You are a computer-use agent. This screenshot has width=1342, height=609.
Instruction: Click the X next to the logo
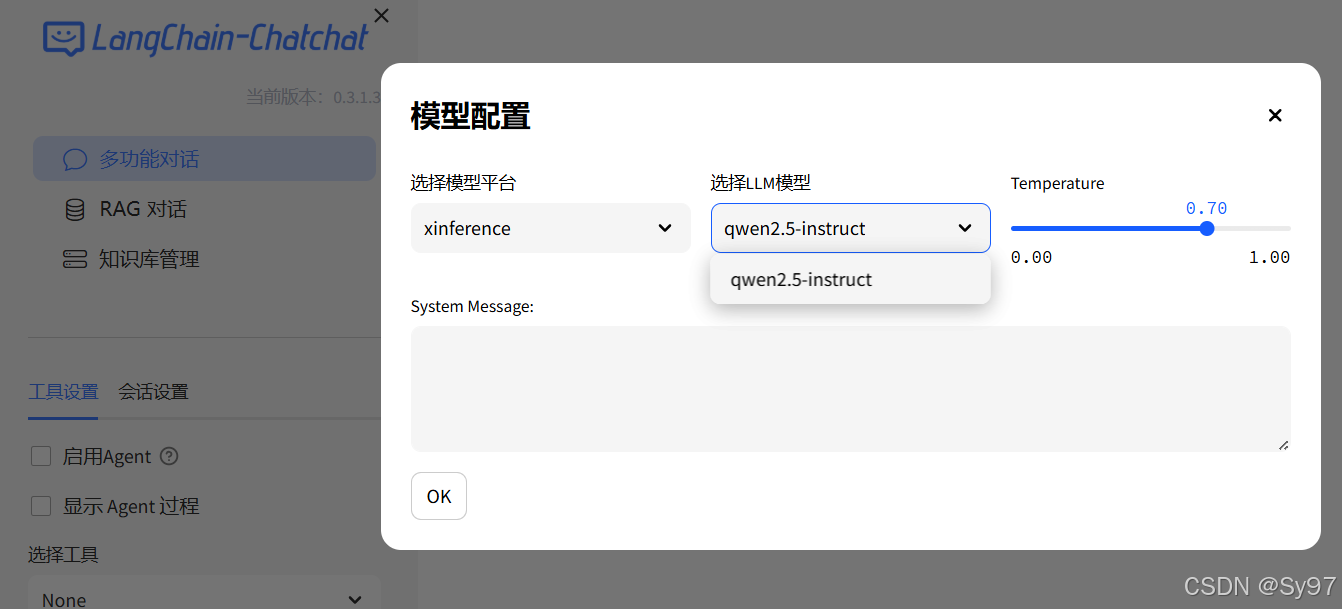(x=381, y=15)
